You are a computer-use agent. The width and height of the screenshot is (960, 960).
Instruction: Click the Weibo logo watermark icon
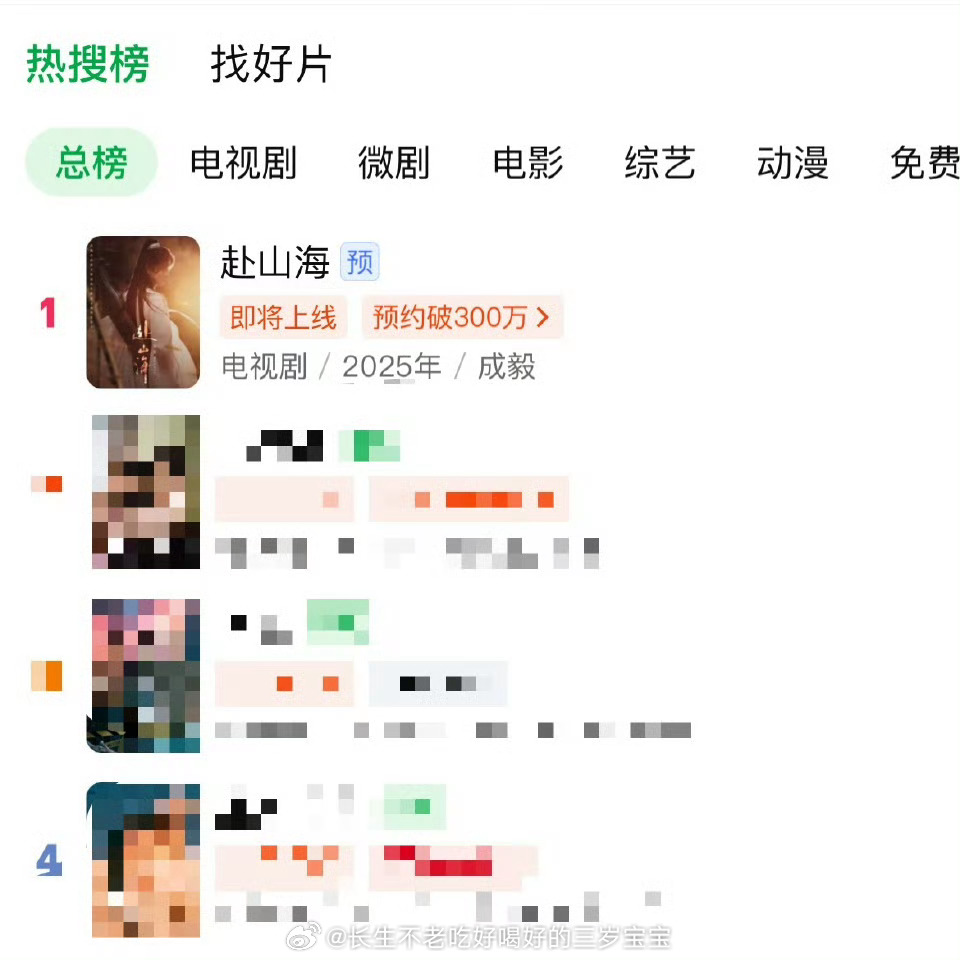coord(304,936)
